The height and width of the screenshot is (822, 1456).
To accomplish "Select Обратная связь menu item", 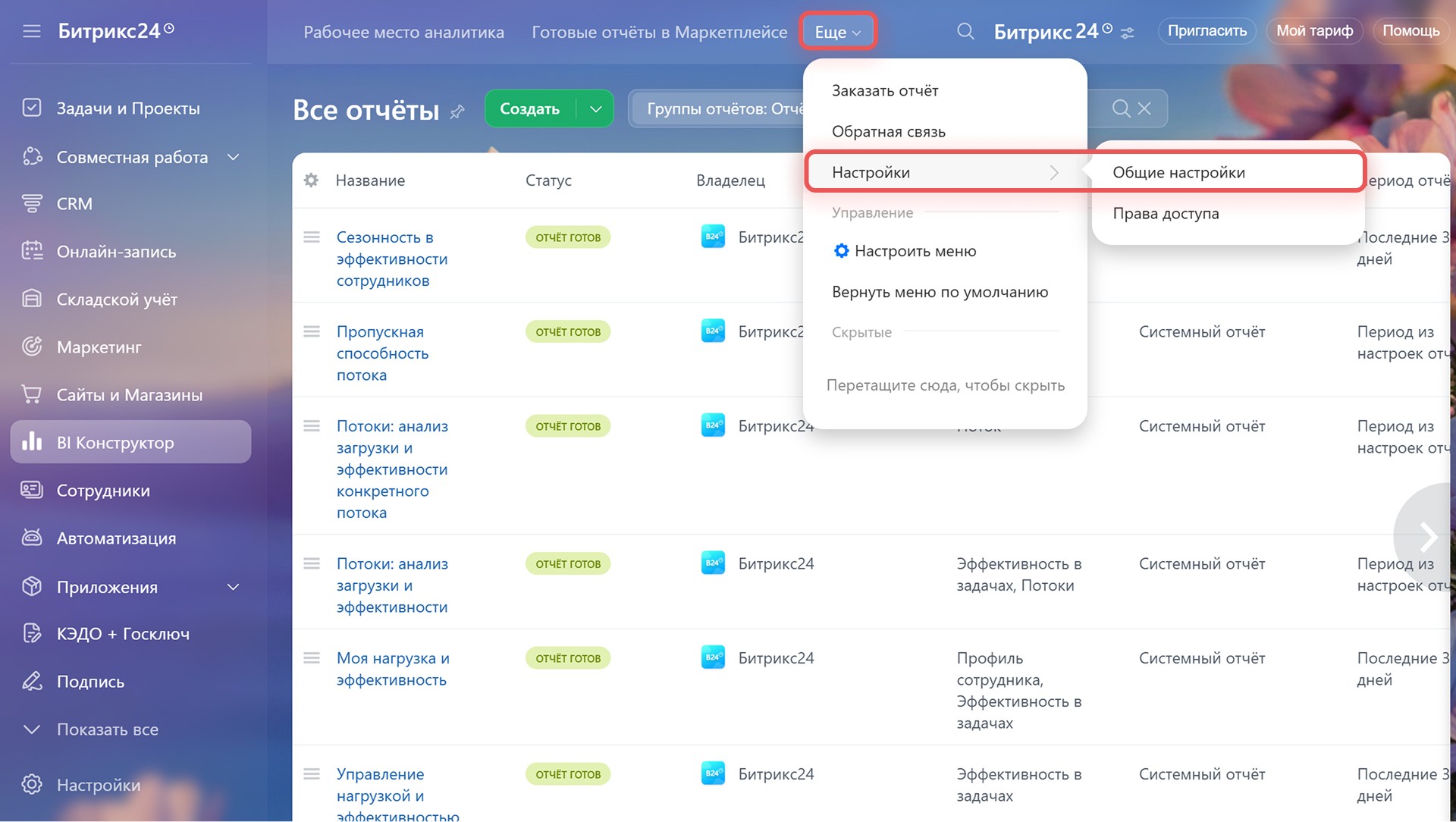I will [889, 132].
